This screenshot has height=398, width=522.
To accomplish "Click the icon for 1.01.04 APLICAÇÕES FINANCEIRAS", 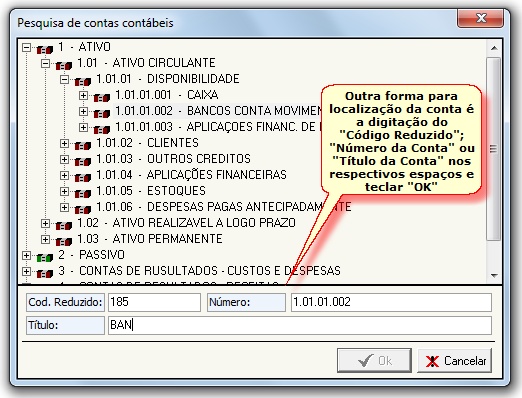I will [x=83, y=178].
